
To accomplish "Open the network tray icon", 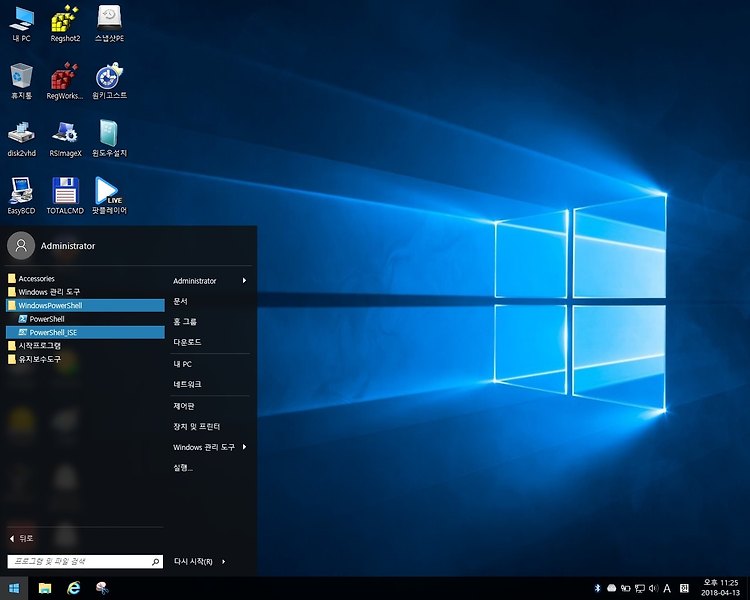I will [640, 589].
